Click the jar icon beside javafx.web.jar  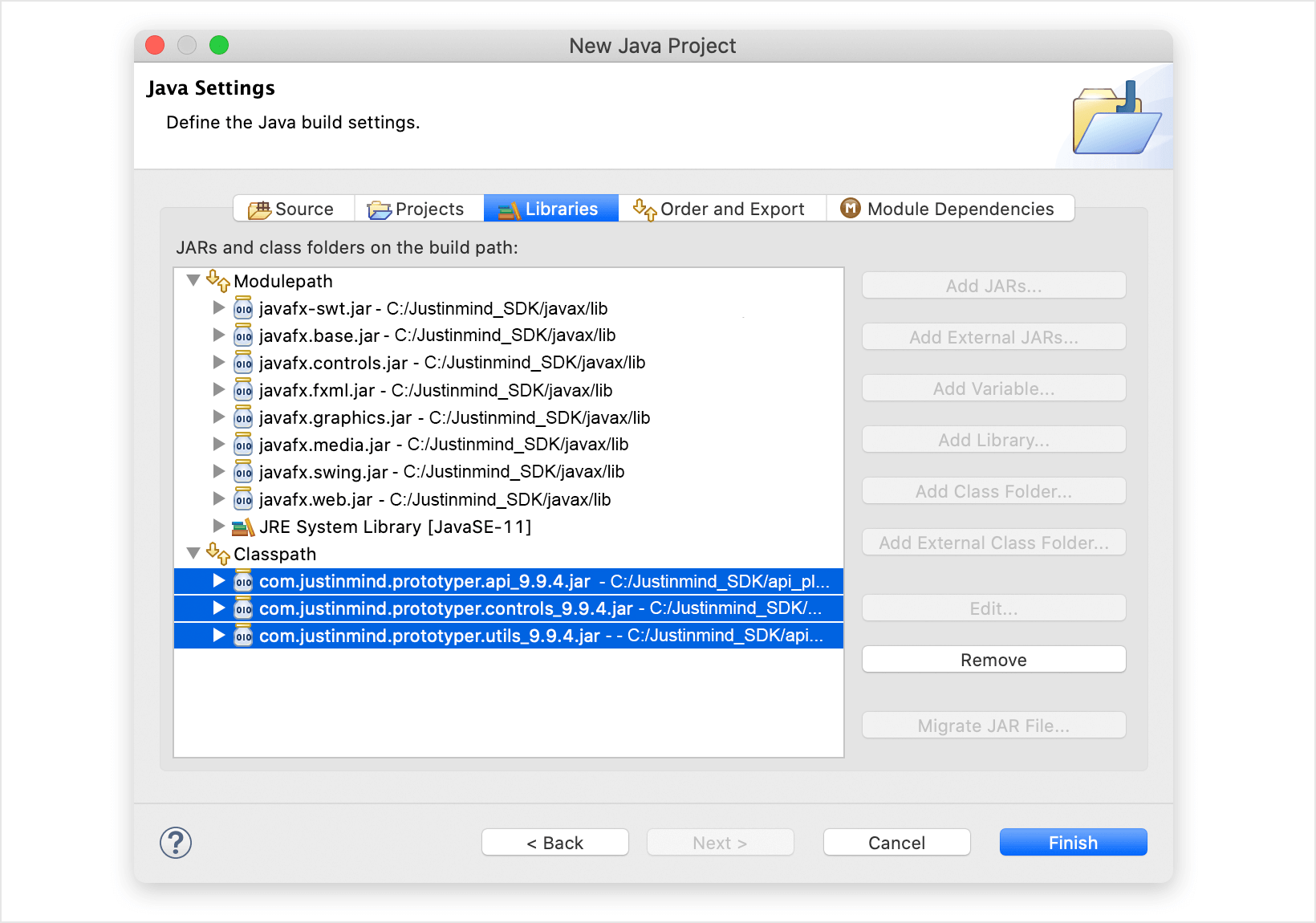coord(243,499)
